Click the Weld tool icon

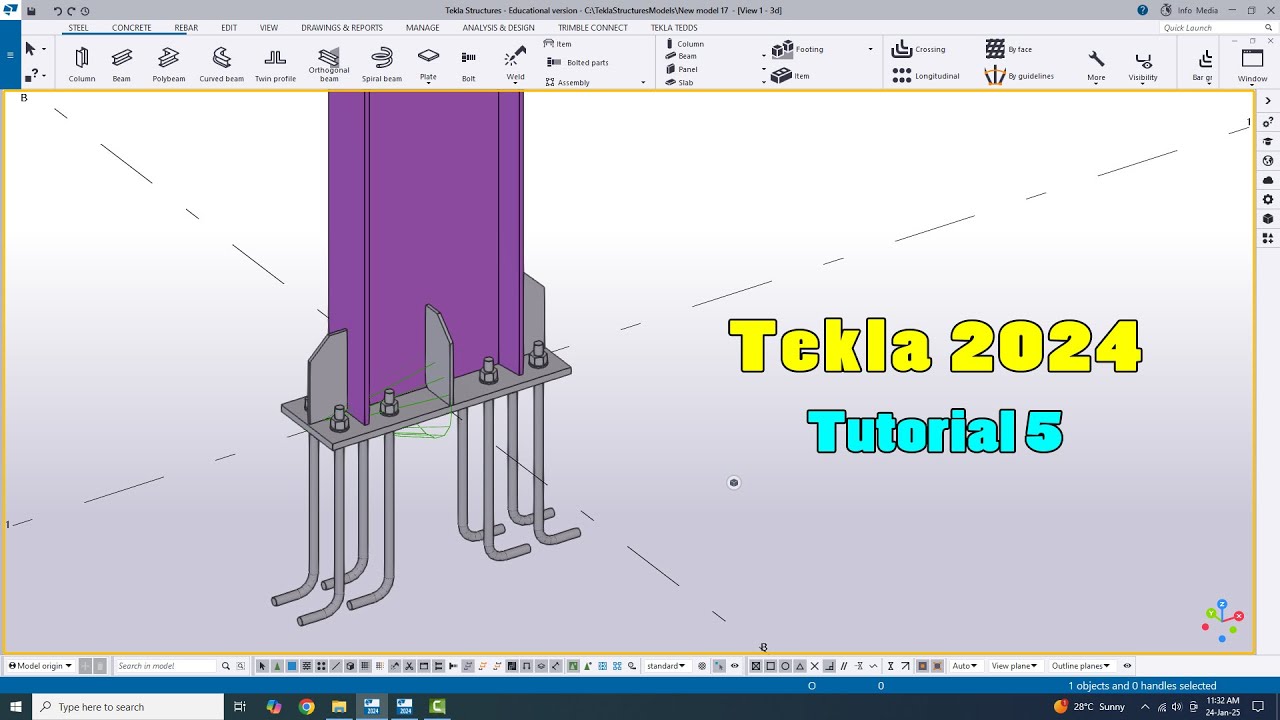click(515, 57)
